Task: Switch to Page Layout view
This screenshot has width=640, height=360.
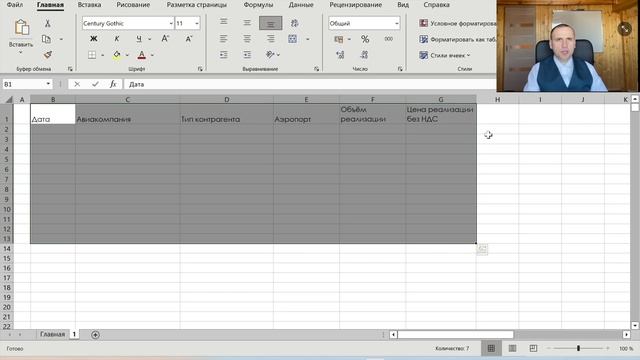Action: click(x=512, y=348)
